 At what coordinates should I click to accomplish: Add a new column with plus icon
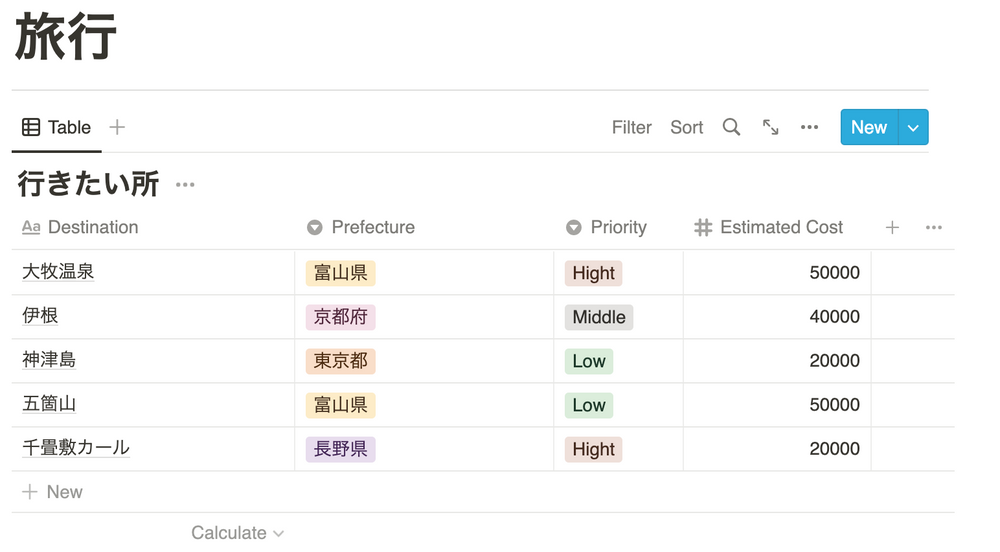point(892,228)
